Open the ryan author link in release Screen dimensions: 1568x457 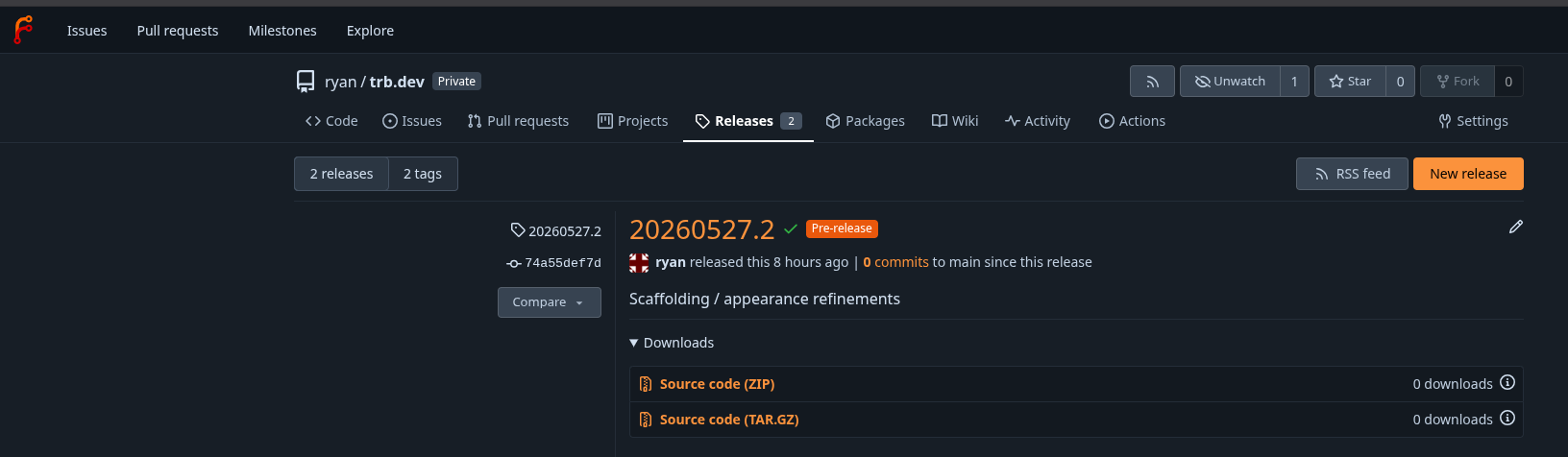pos(671,262)
